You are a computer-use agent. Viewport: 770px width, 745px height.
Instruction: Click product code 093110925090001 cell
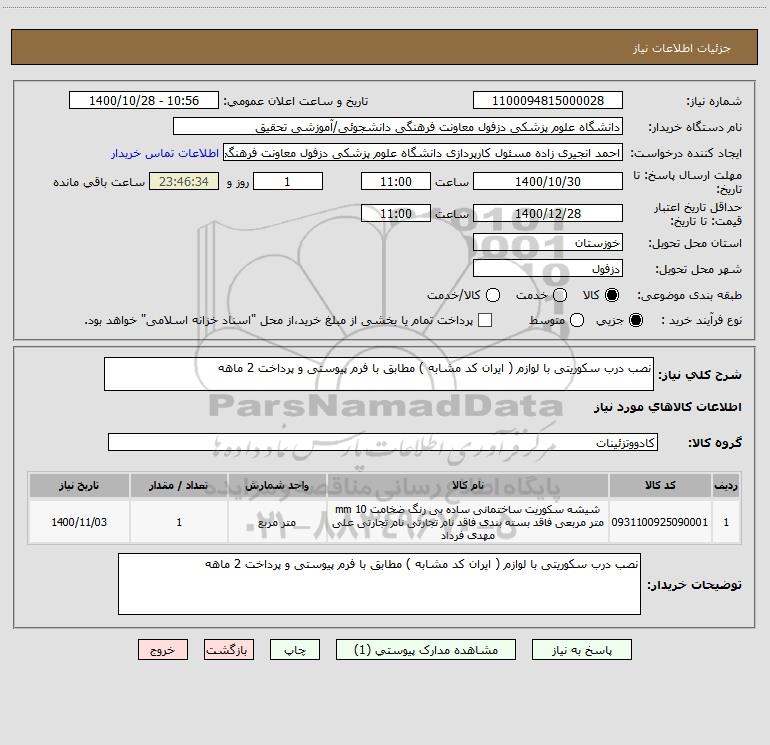[x=660, y=522]
